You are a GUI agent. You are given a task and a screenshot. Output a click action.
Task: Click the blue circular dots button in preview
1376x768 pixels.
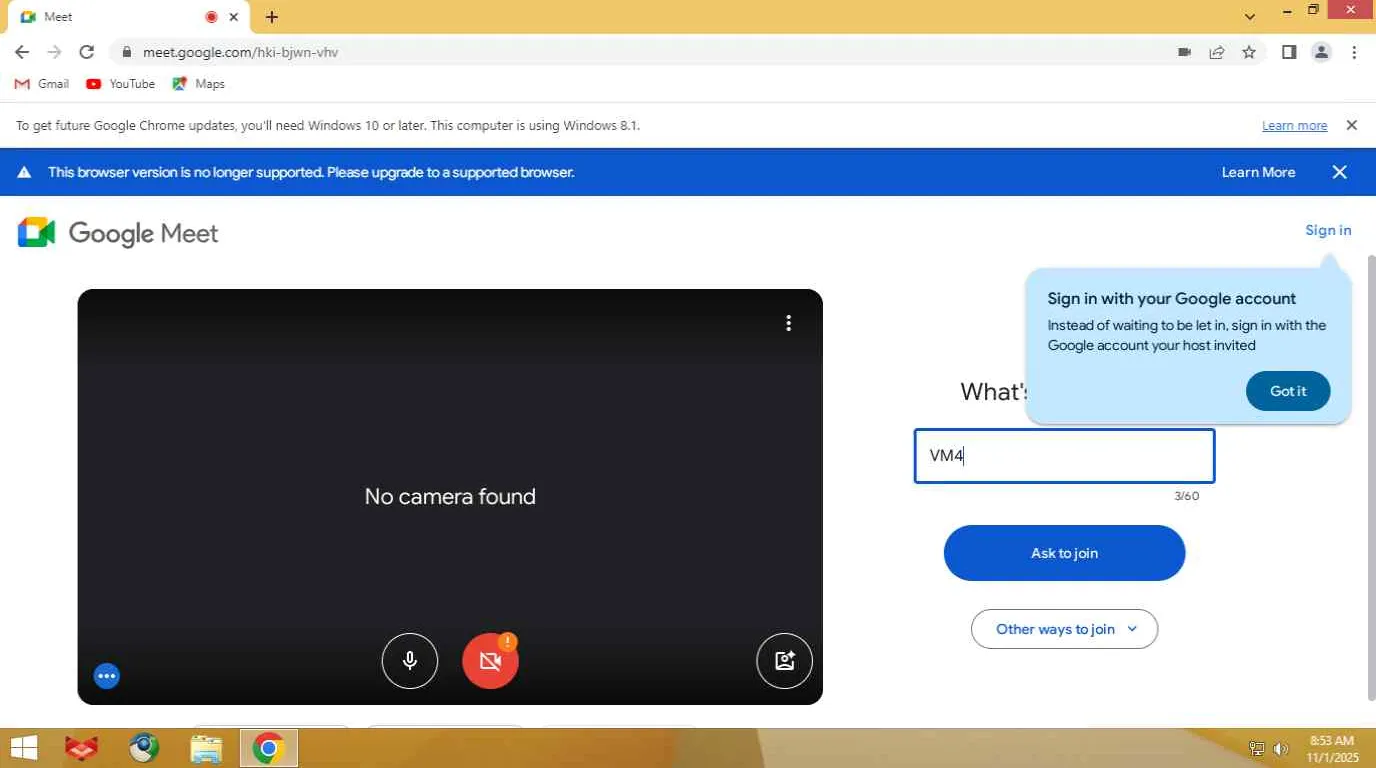(x=107, y=676)
